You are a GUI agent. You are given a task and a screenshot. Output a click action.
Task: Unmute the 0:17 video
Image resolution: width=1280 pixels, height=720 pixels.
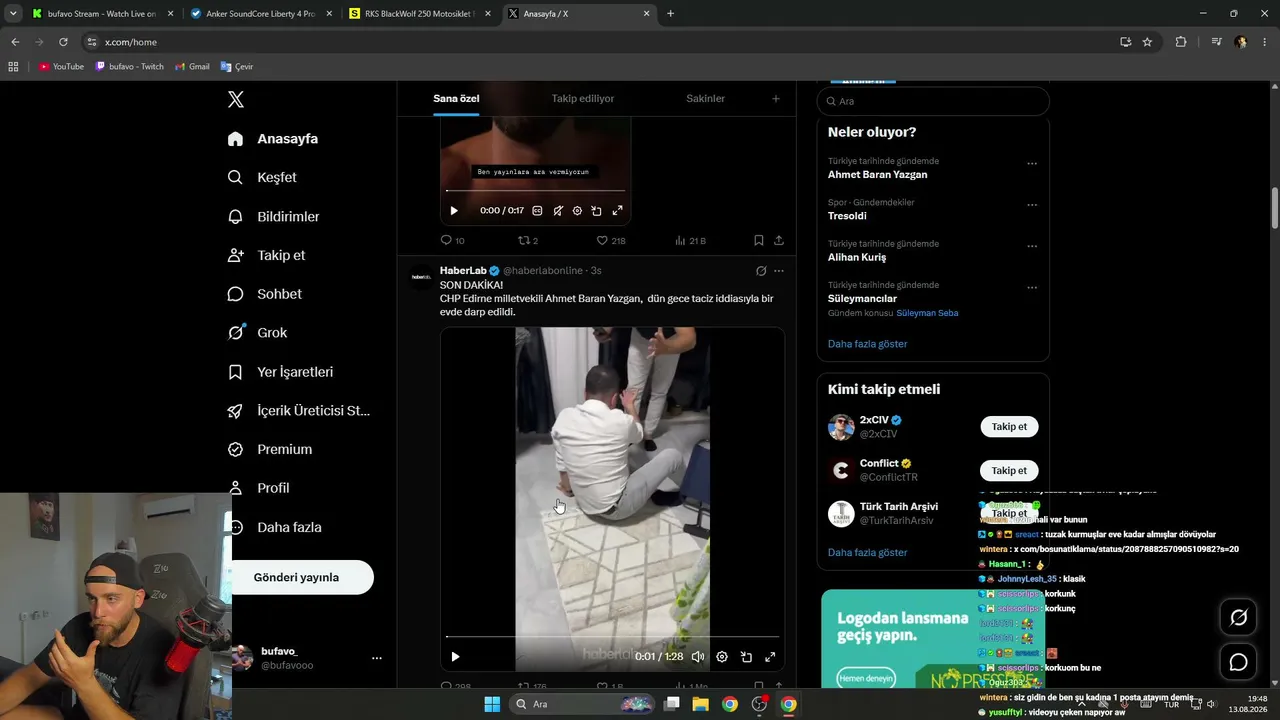click(x=558, y=211)
